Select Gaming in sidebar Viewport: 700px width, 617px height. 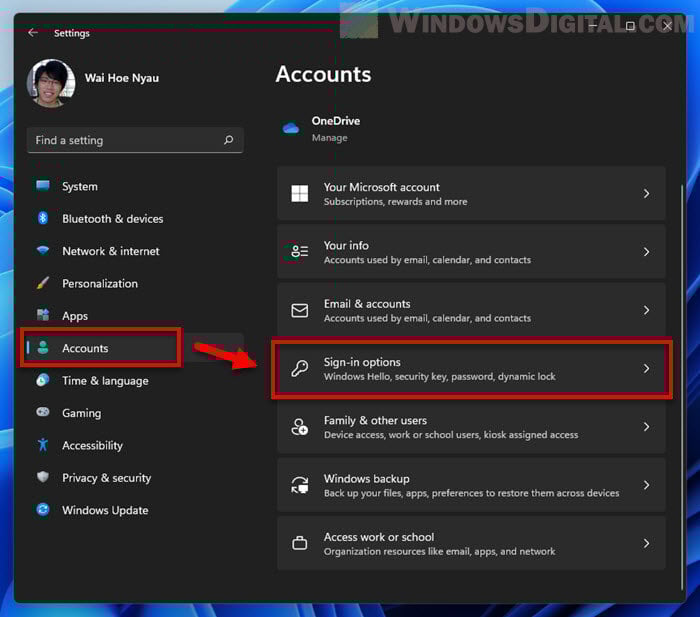134,413
